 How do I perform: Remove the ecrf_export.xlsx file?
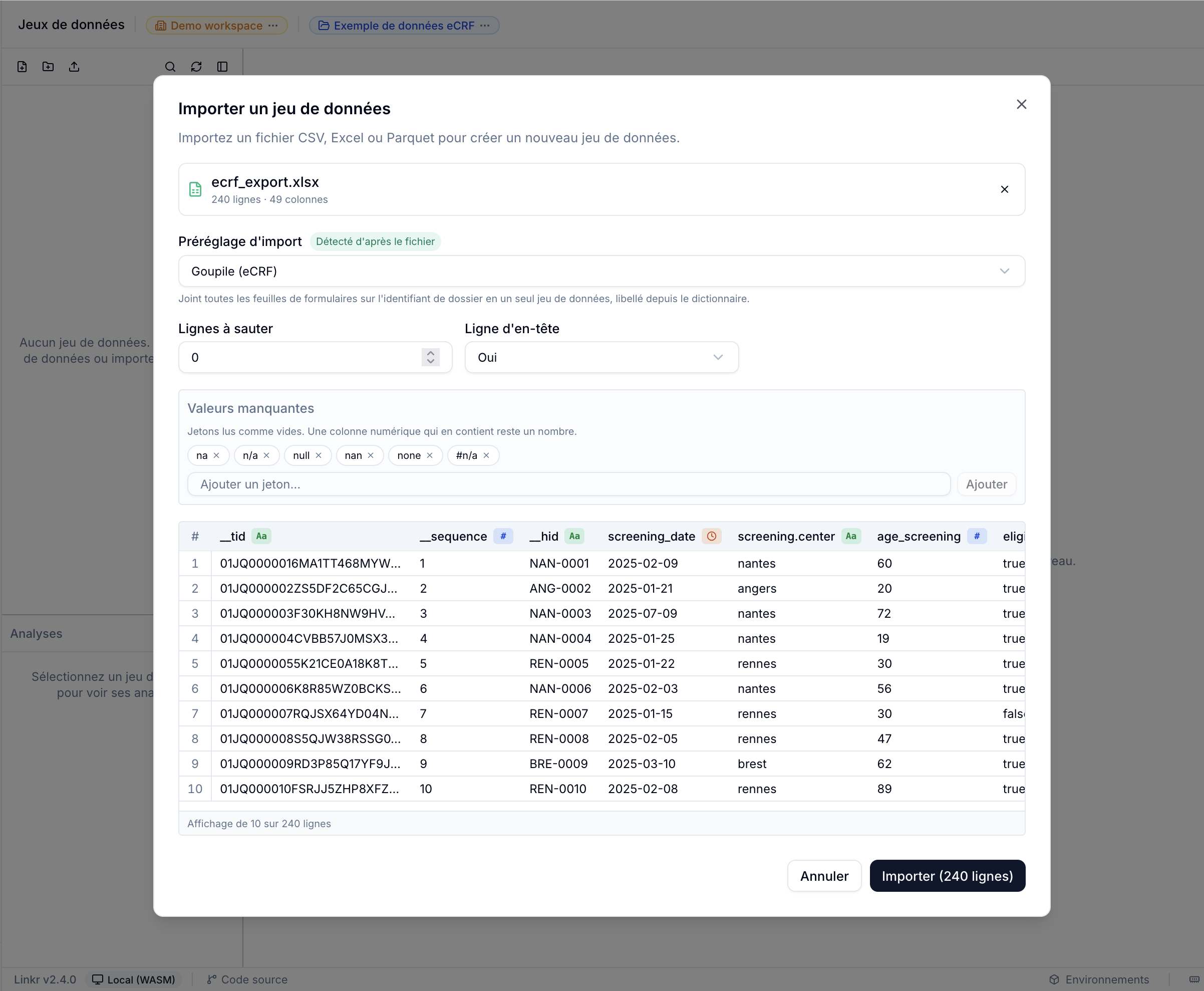coord(1004,189)
